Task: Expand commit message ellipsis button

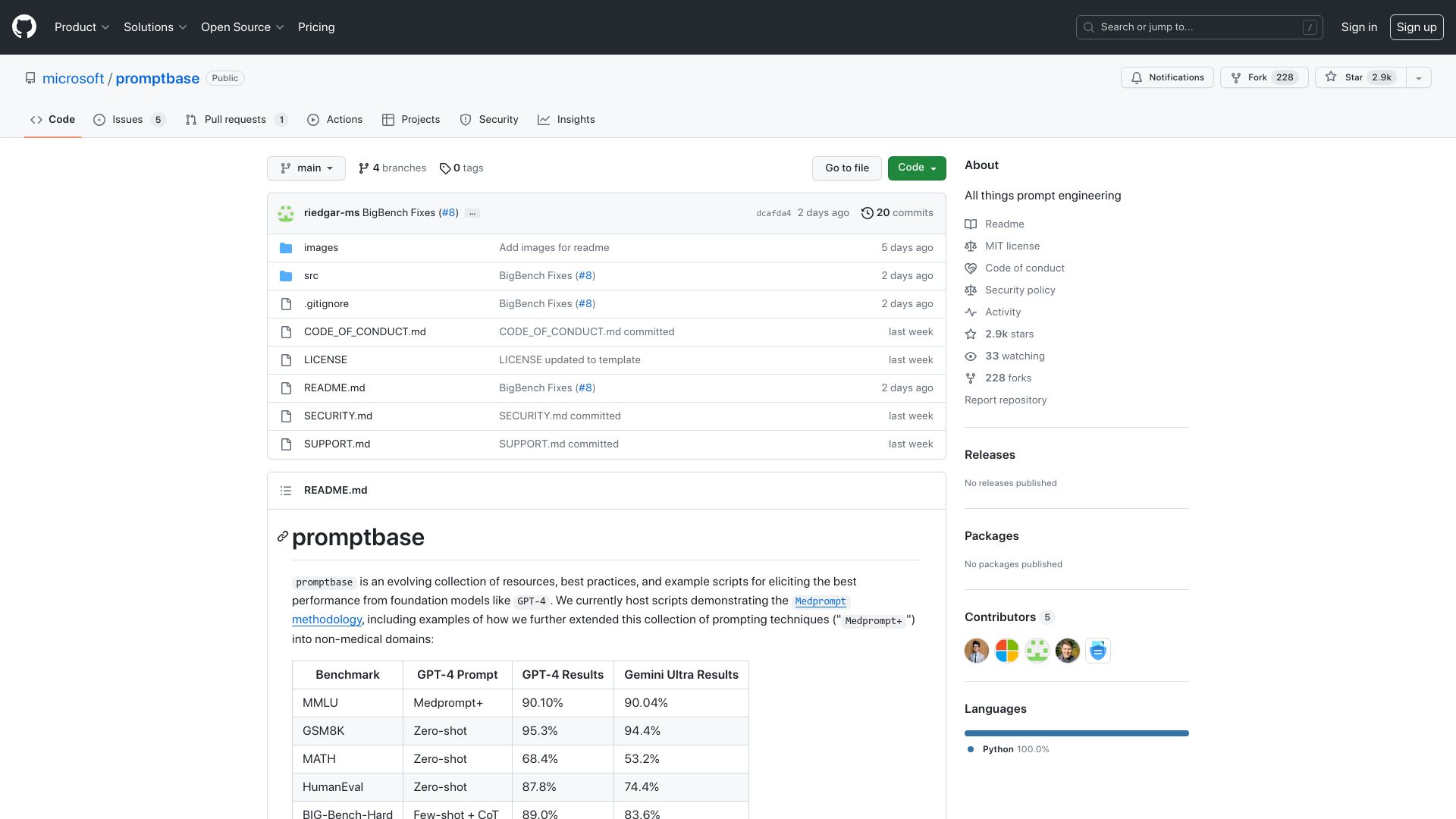Action: [x=472, y=214]
